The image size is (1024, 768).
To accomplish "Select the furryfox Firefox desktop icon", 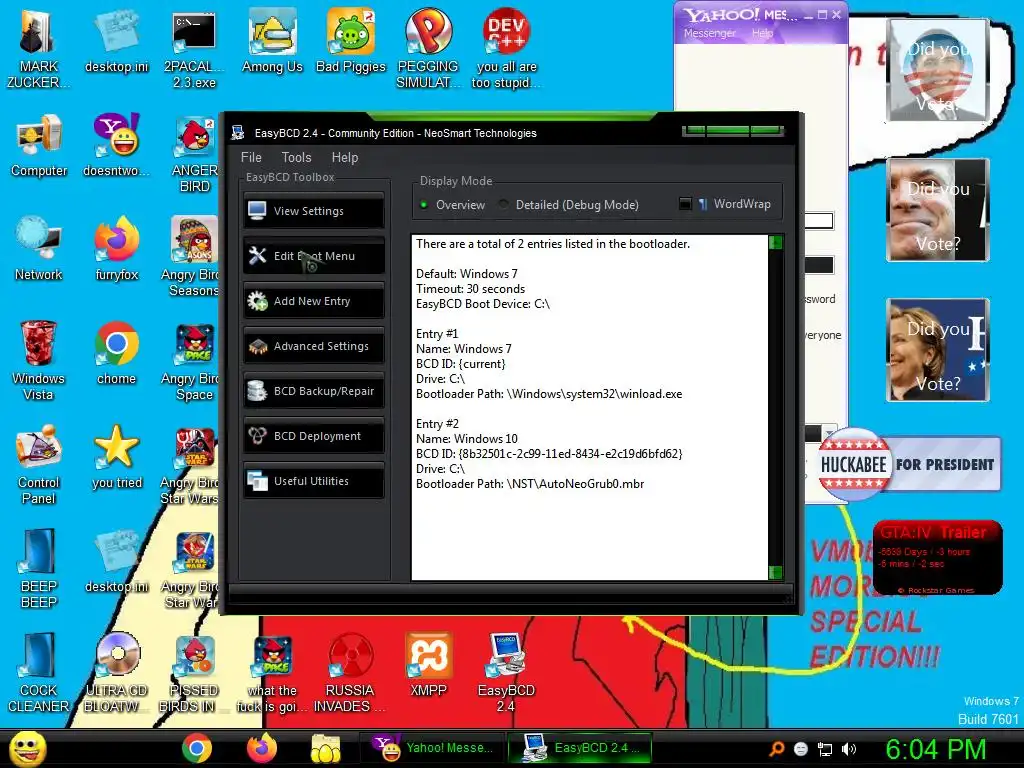I will (x=116, y=249).
